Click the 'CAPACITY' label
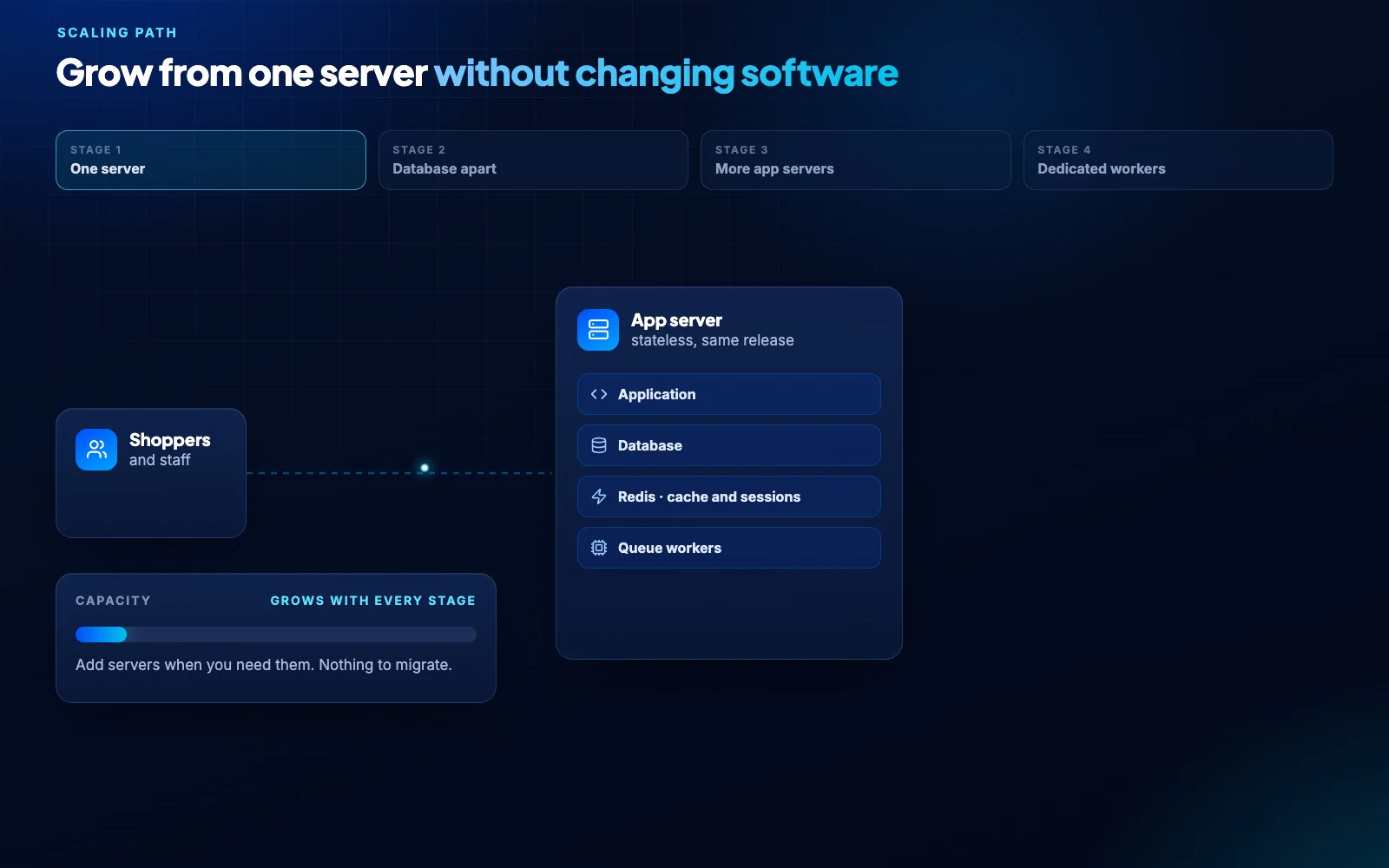This screenshot has width=1389, height=868. coord(113,601)
